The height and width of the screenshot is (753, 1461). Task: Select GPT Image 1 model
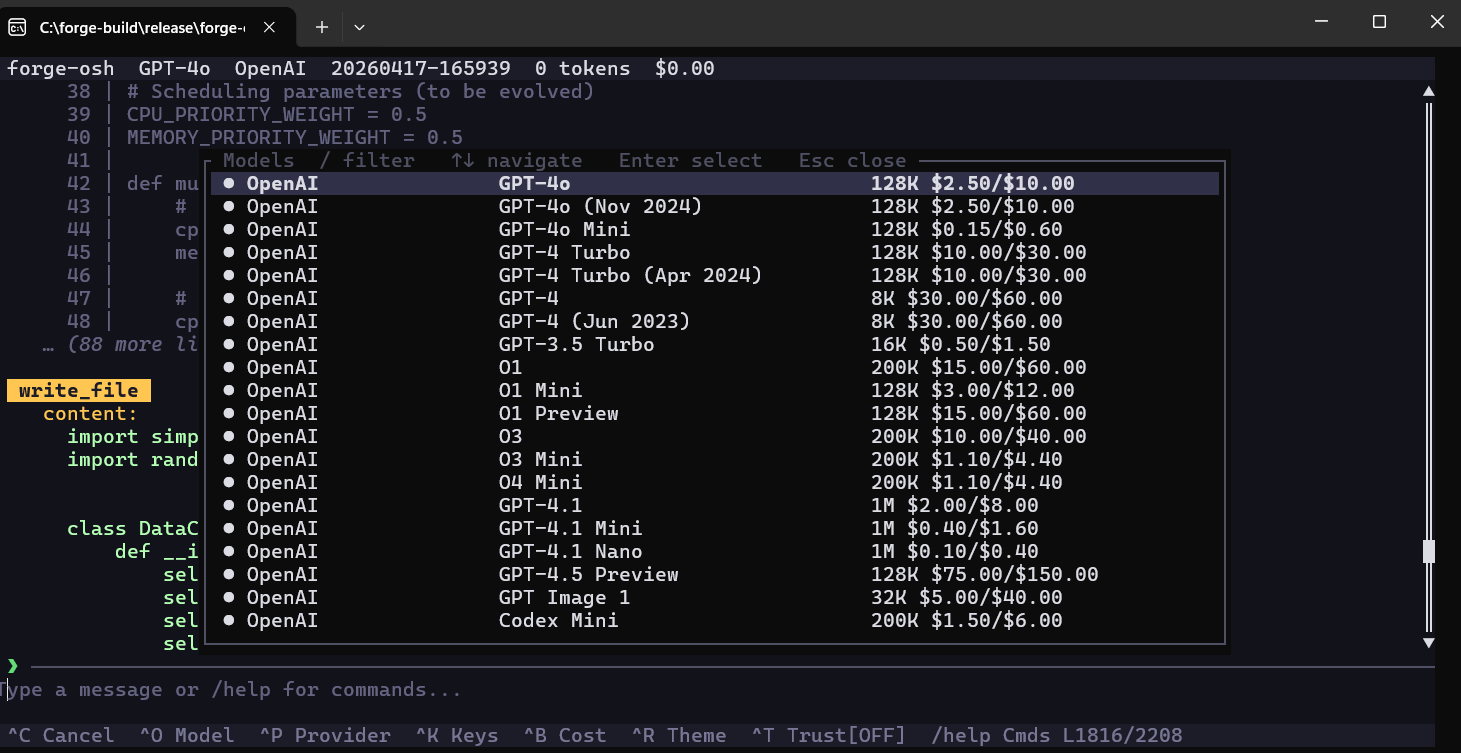click(x=714, y=598)
